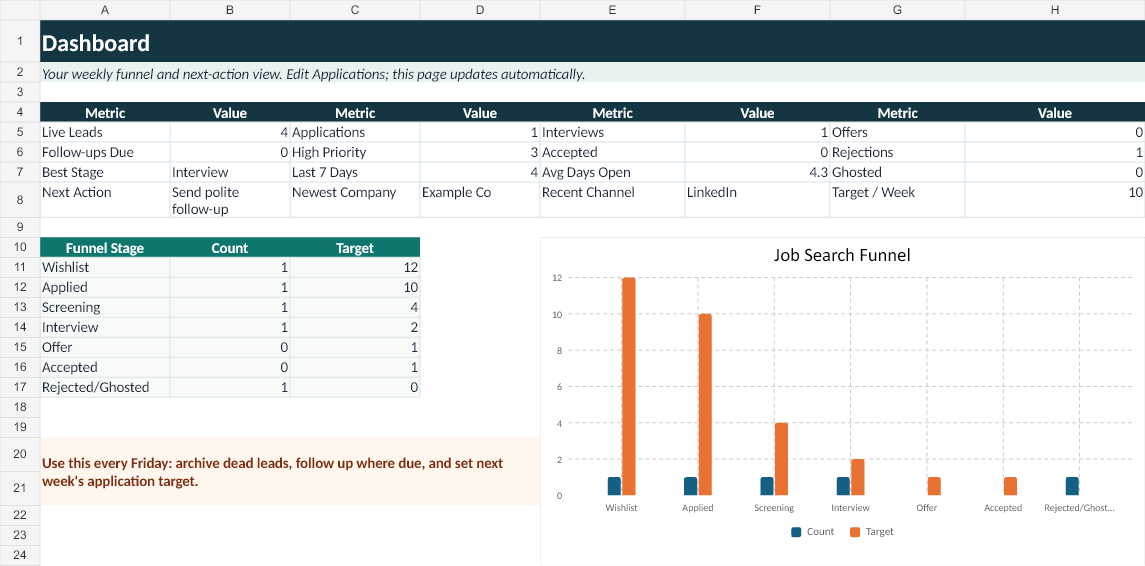The image size is (1145, 566).
Task: Click the orange Screening target bar
Action: 781,459
